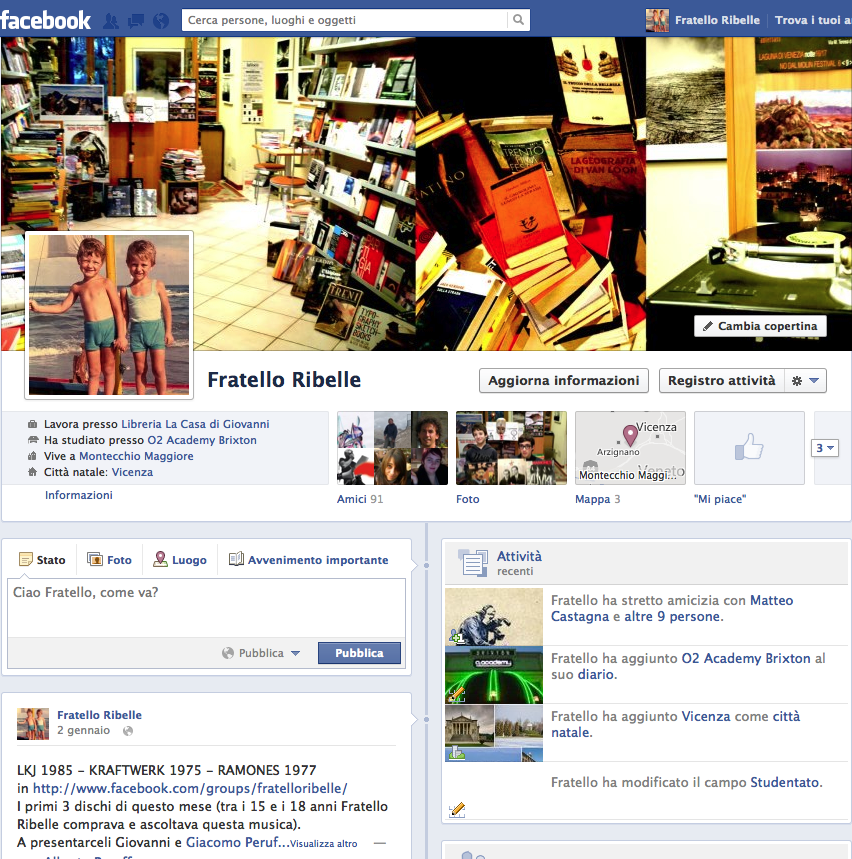Select the Luogo tab in composer
852x859 pixels.
pos(179,560)
